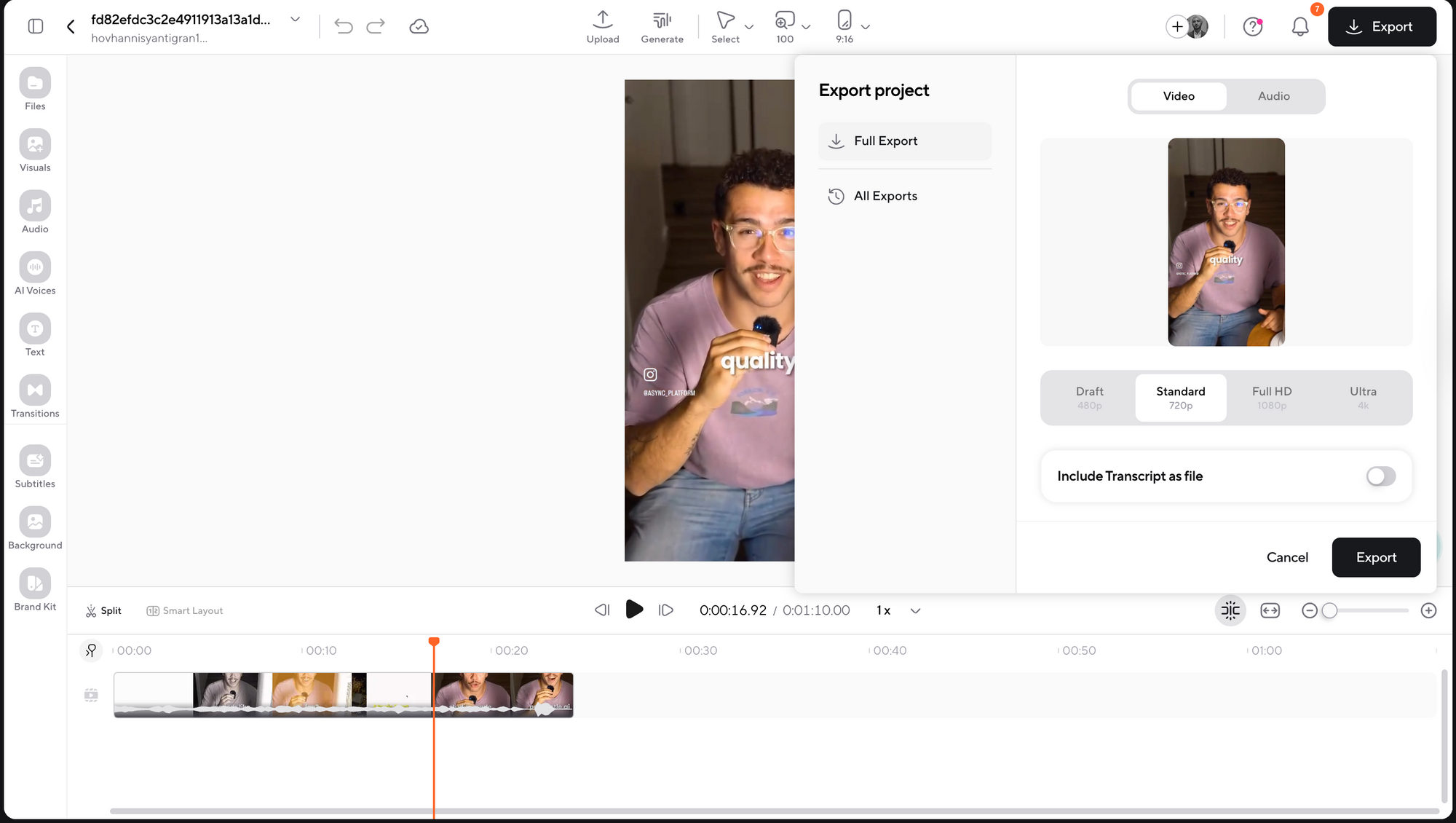Open the 9:16 aspect ratio dropdown

click(865, 27)
